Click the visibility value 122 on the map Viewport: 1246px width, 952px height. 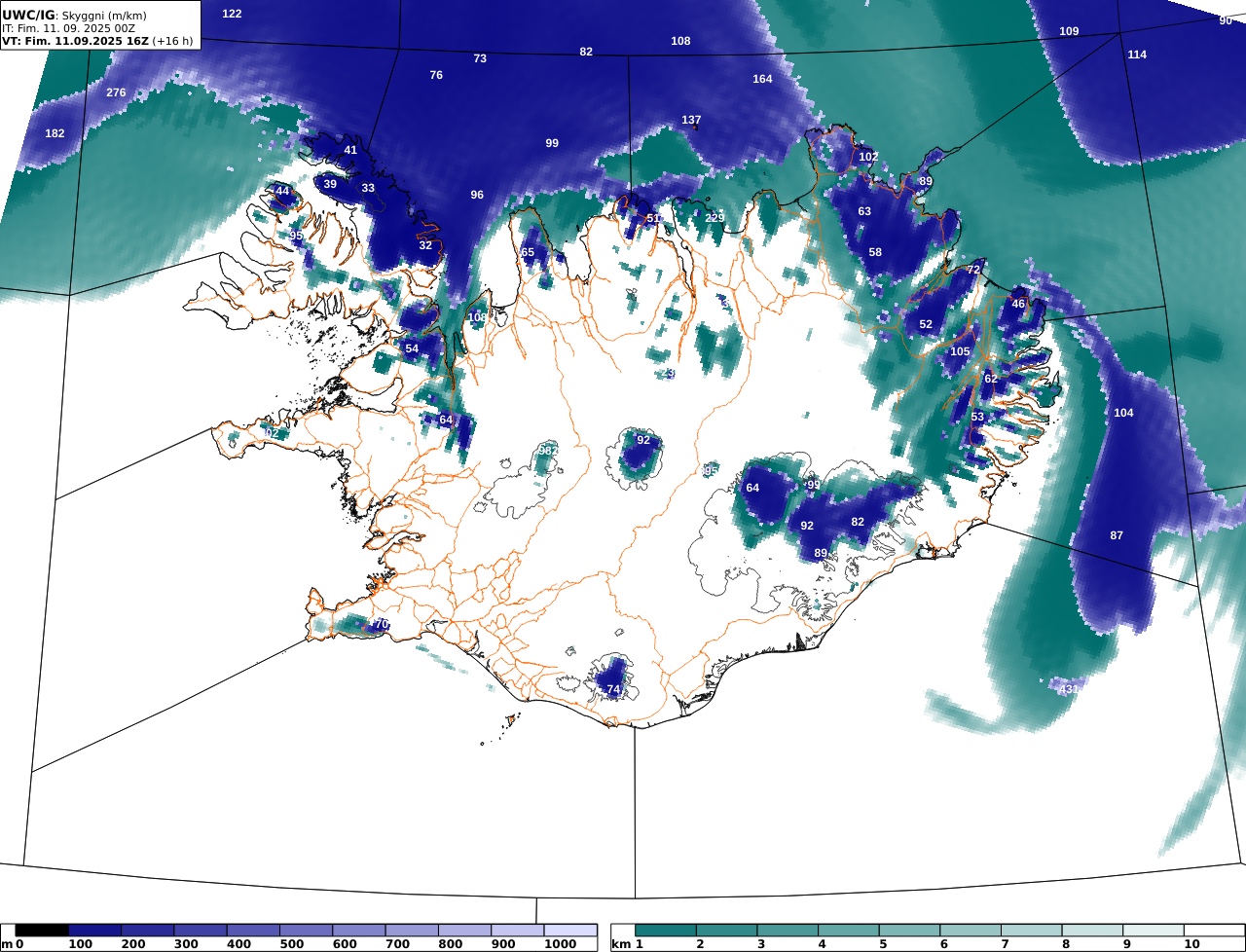[232, 14]
